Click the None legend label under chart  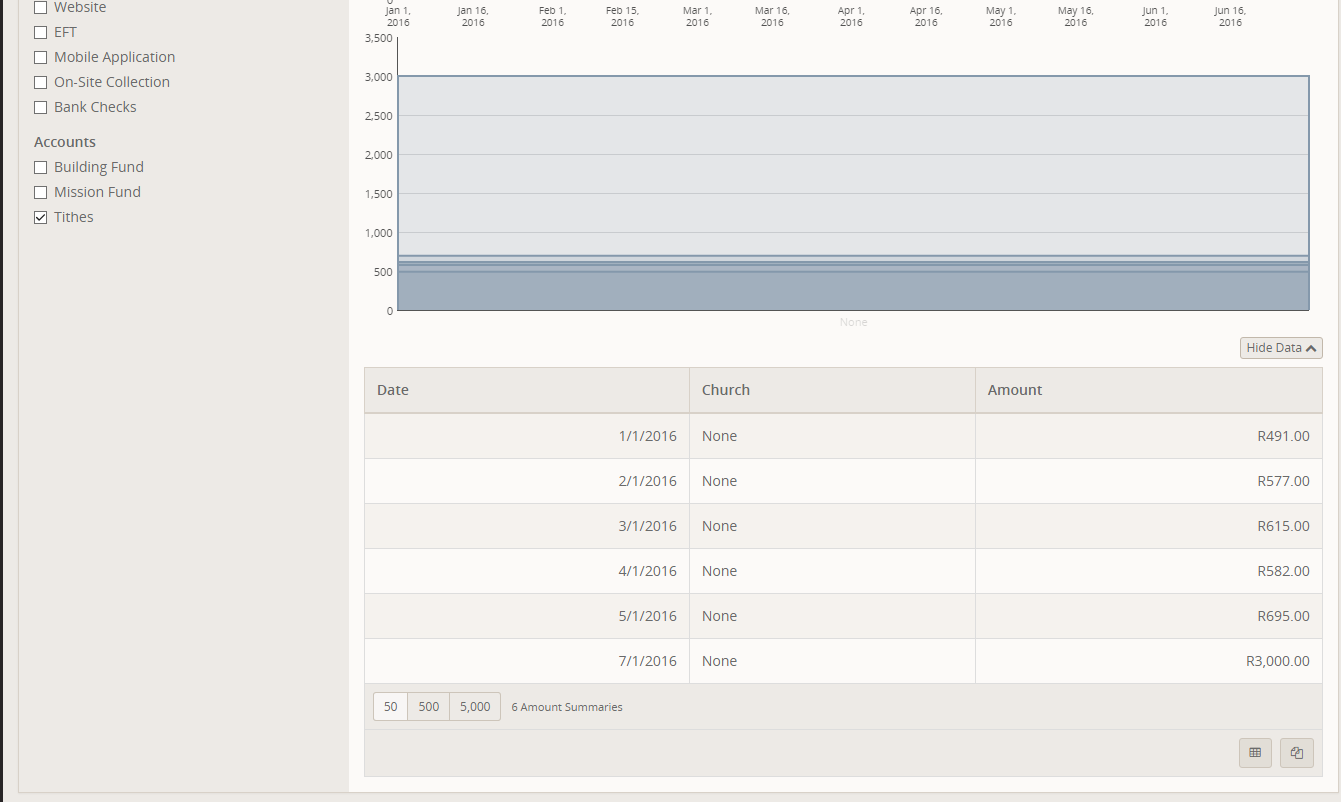click(x=853, y=322)
